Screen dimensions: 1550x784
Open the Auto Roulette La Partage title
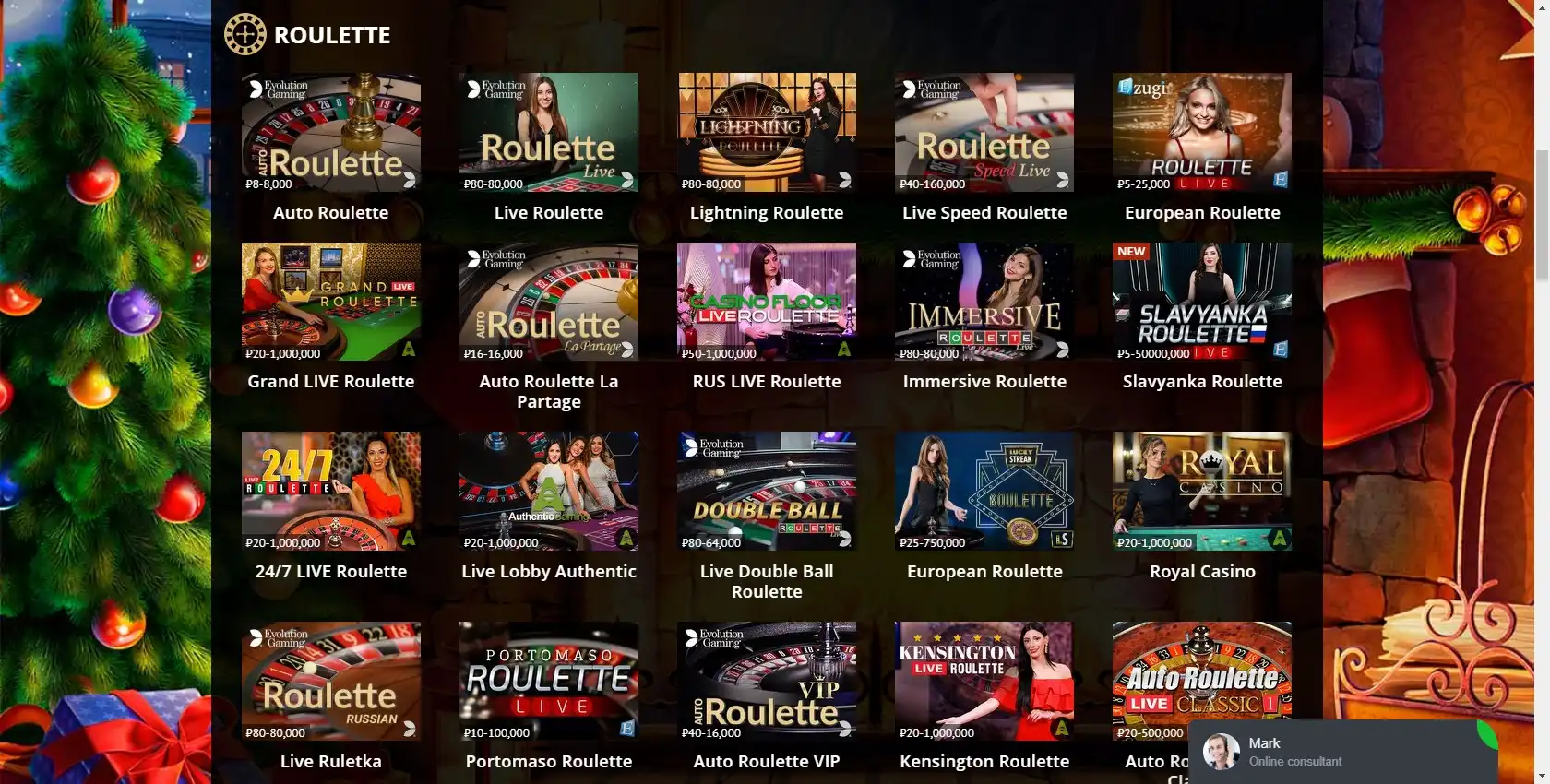[549, 391]
